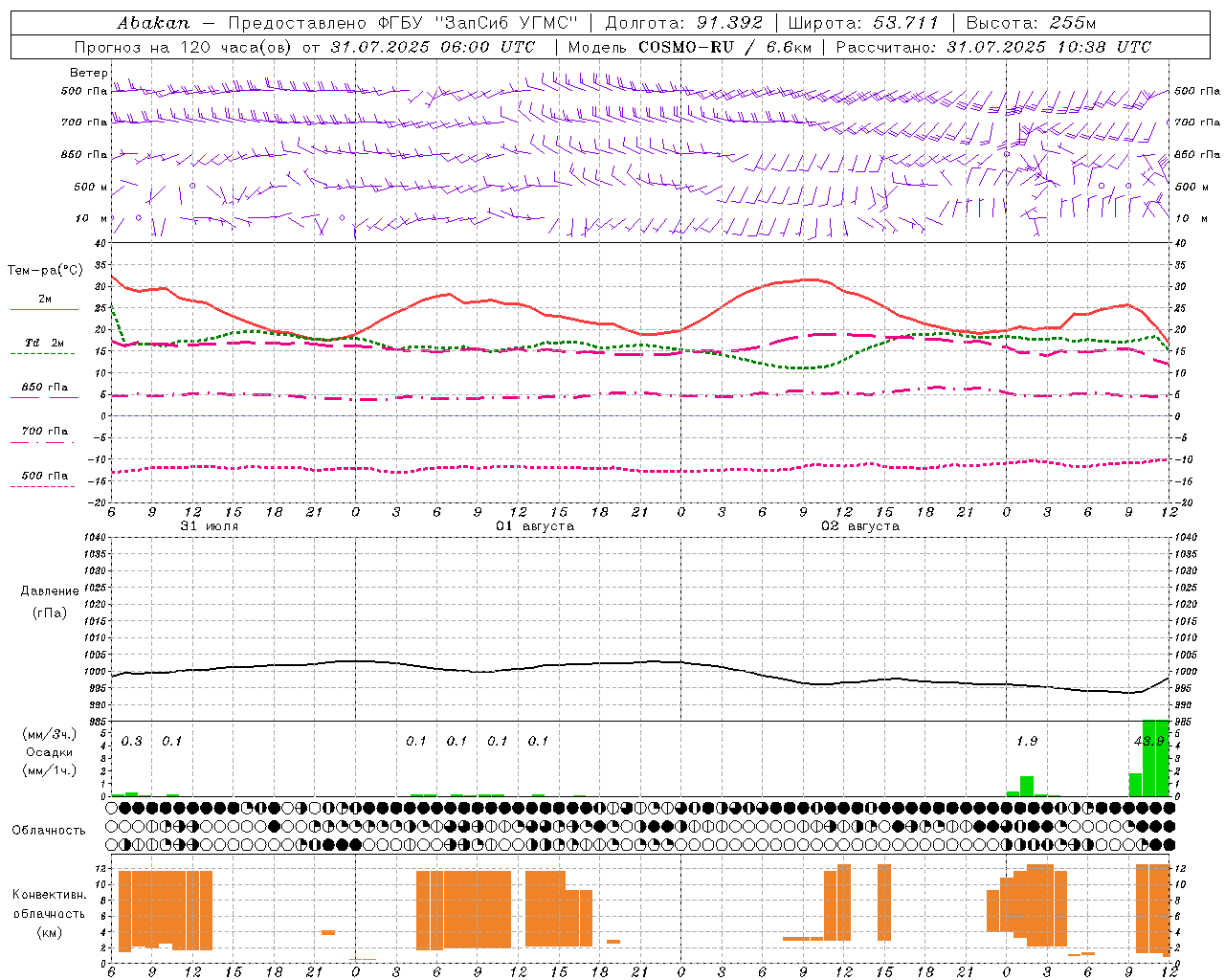Click the solid line sample under 2м legend
The image size is (1225, 980).
43,310
